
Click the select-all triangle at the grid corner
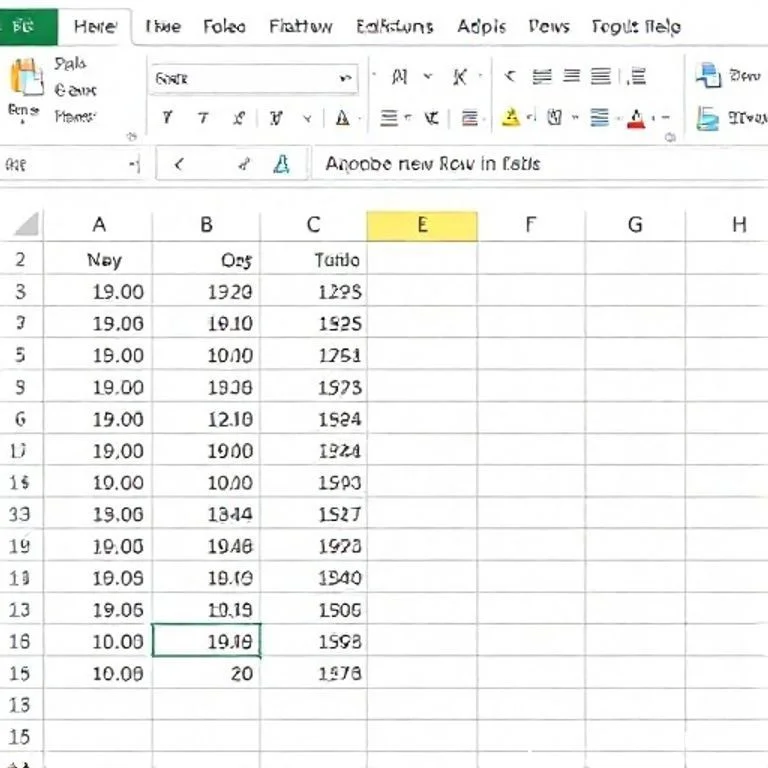click(x=26, y=224)
